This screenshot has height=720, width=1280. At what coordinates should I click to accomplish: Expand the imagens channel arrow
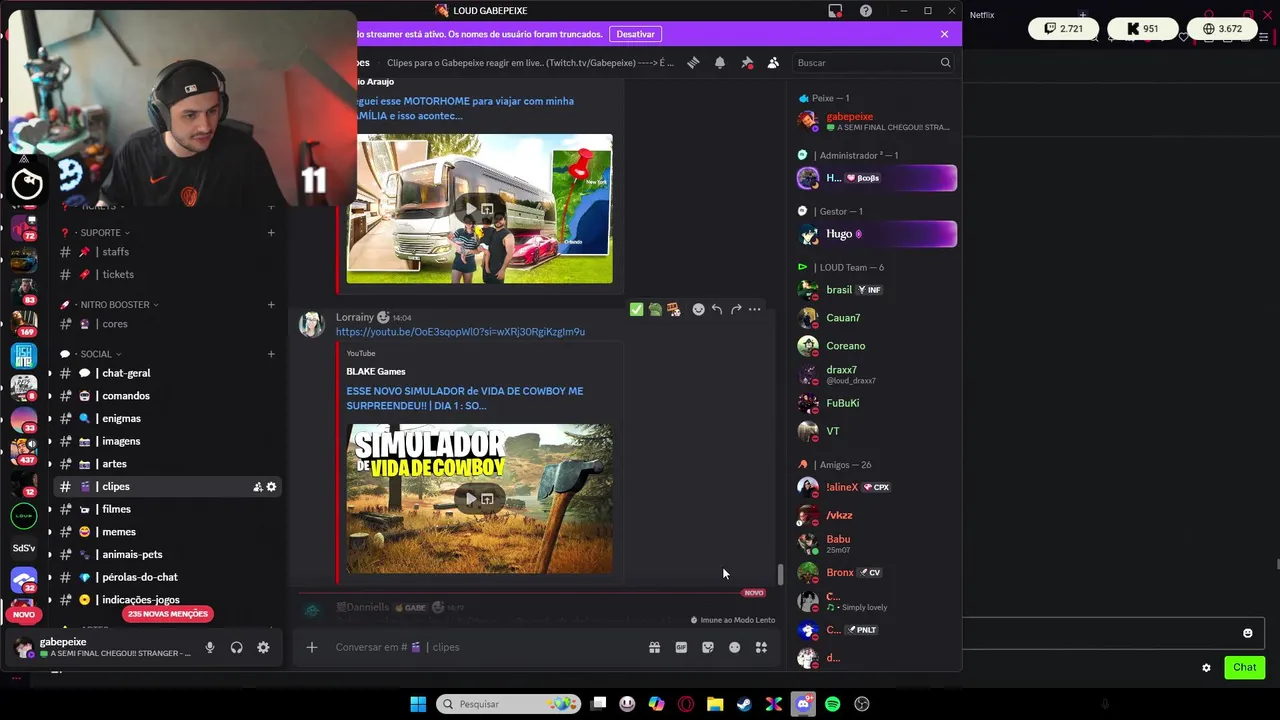[50, 441]
